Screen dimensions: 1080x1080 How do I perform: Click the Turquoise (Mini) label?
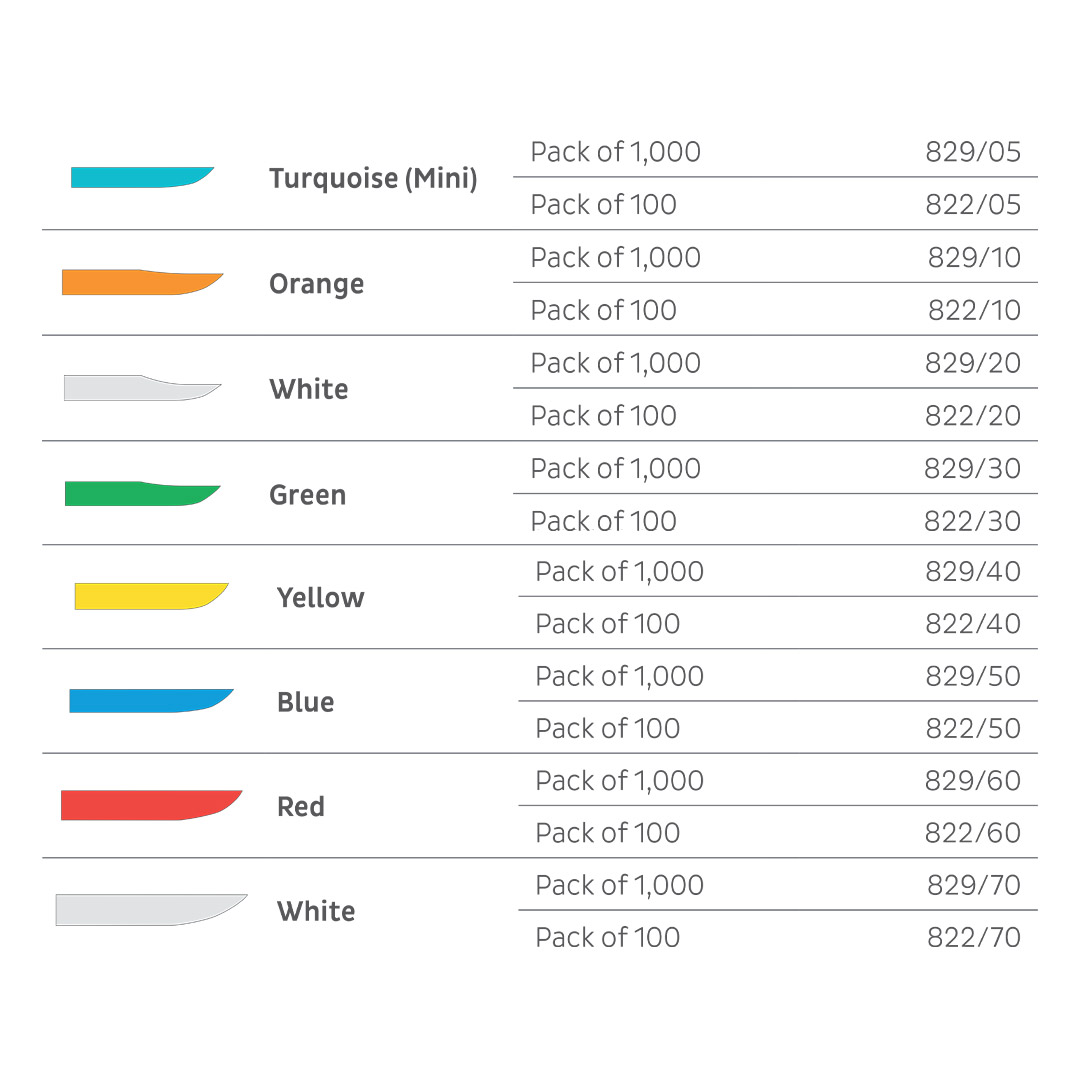point(373,179)
